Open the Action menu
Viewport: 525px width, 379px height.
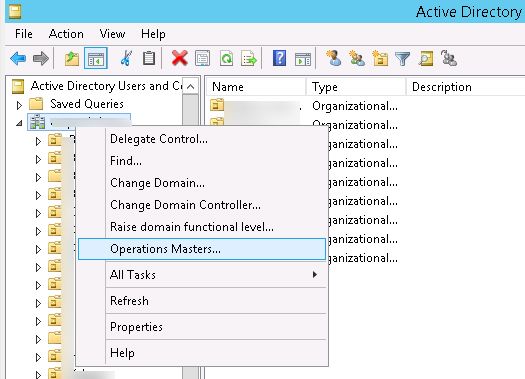66,34
